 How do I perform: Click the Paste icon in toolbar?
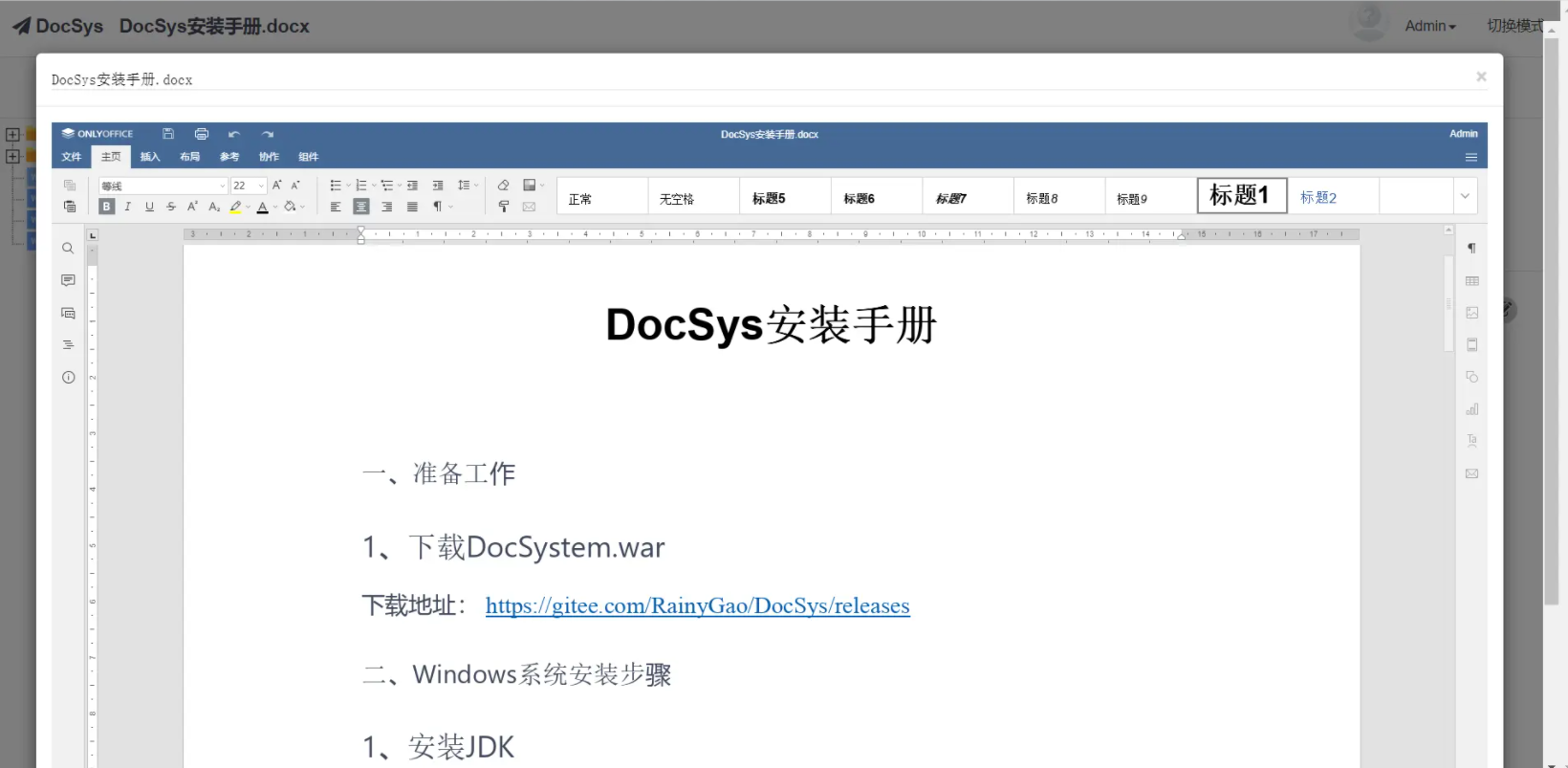click(70, 207)
